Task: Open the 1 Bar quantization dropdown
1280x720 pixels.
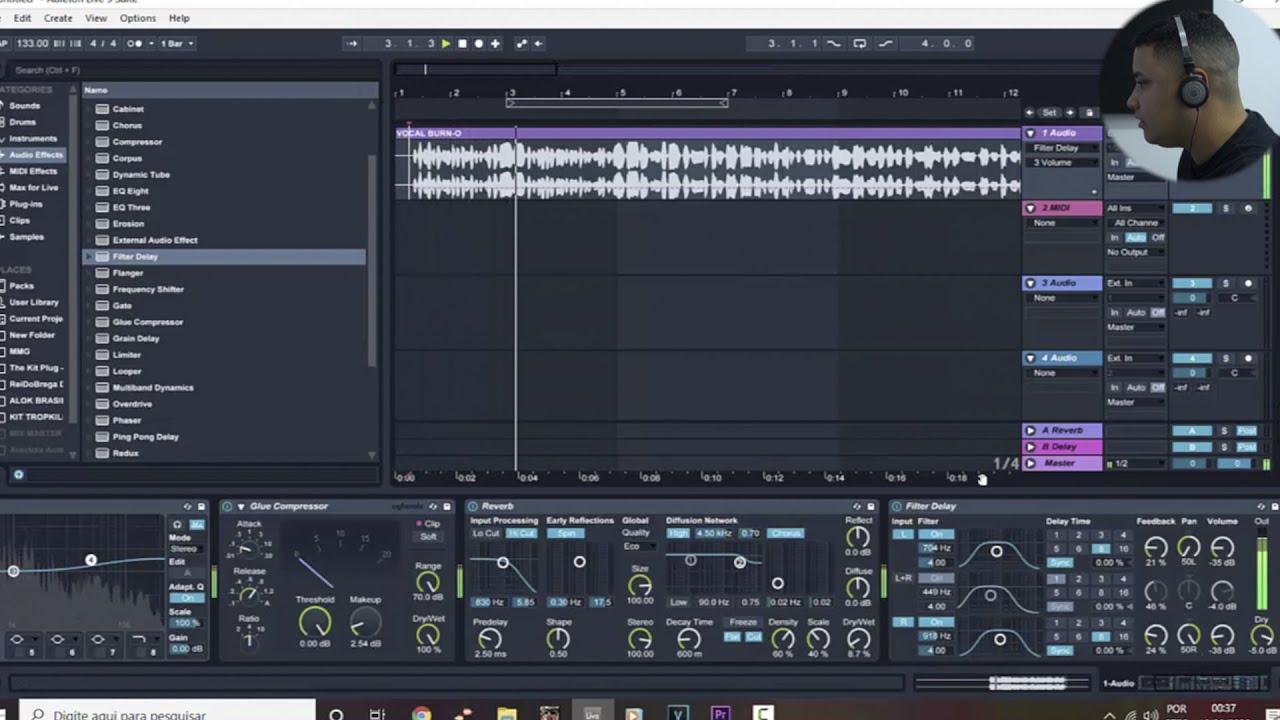Action: [x=176, y=43]
